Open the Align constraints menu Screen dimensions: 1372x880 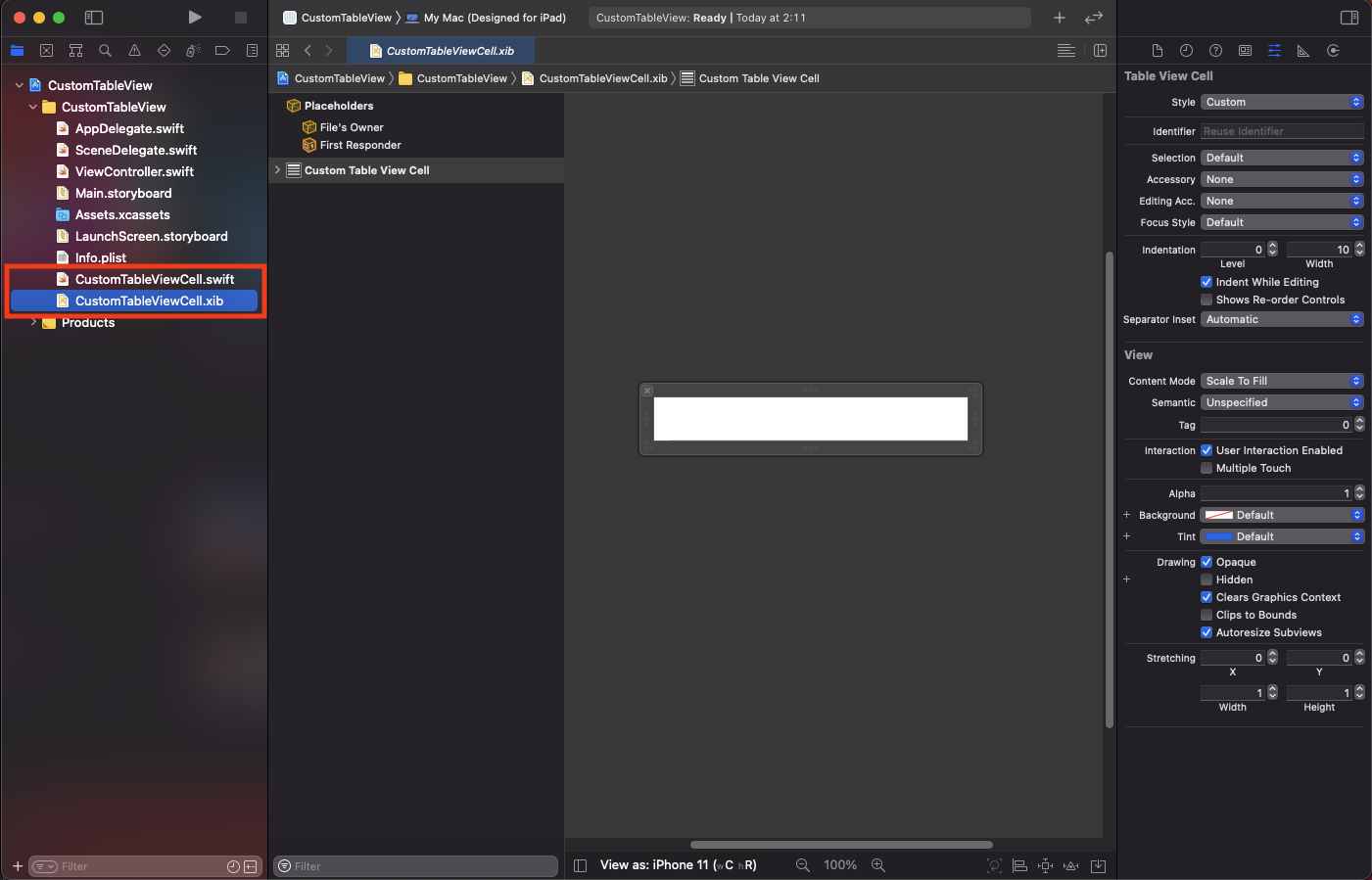tap(1019, 865)
